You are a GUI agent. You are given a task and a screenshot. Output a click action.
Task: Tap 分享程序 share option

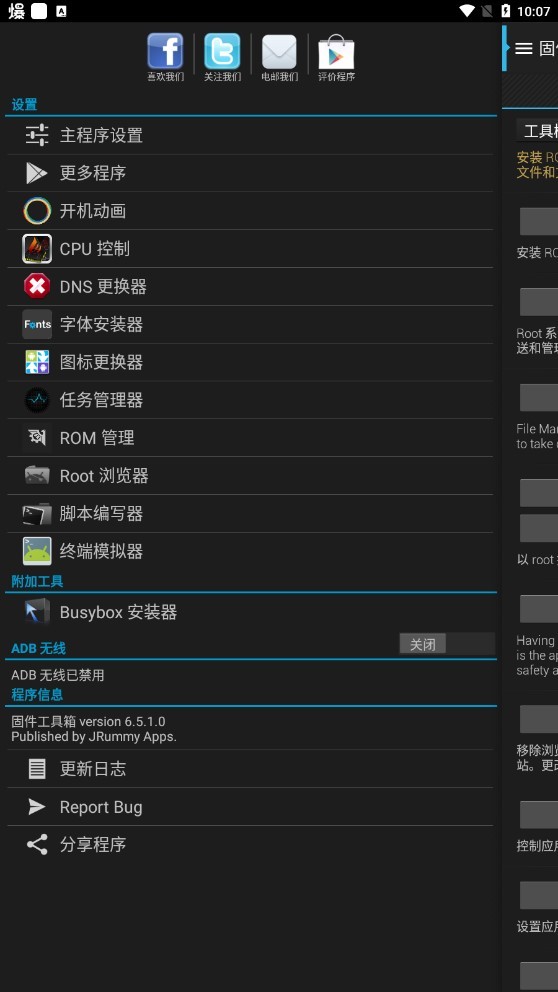click(250, 845)
